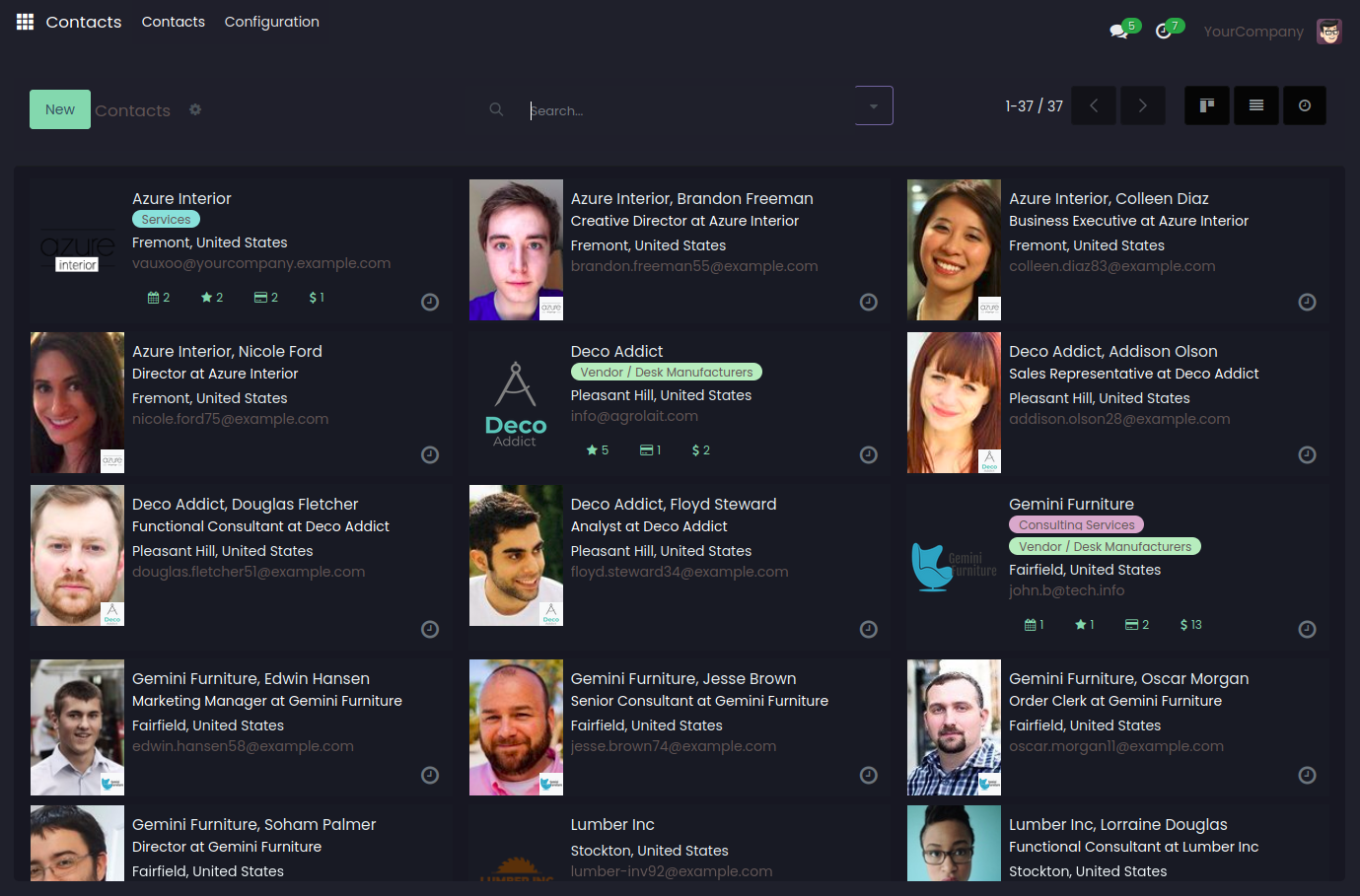The image size is (1360, 896).
Task: Open the activities clock icon in navbar
Action: tap(1164, 31)
